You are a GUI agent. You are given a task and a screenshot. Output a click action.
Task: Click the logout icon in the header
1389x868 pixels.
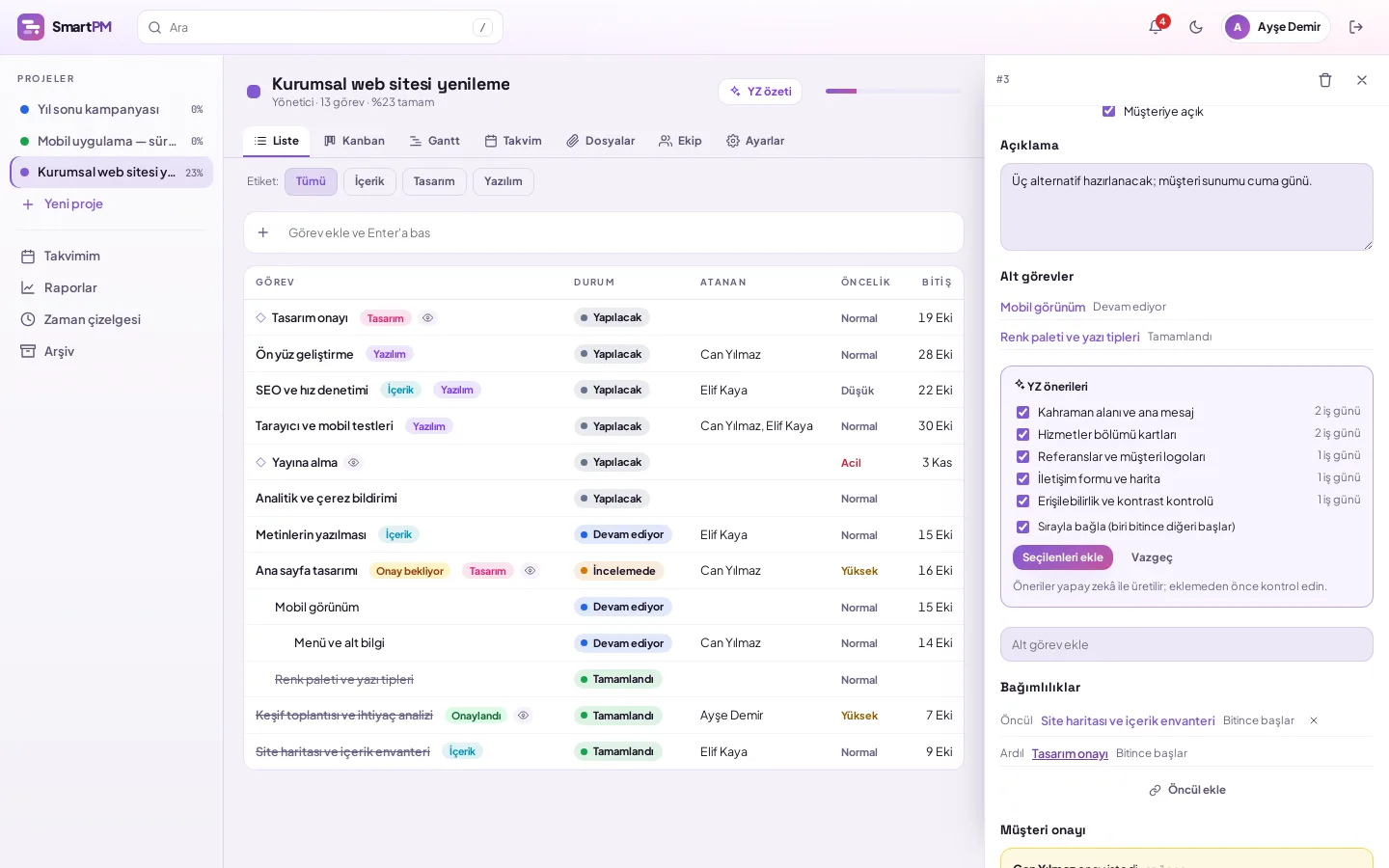[1356, 27]
